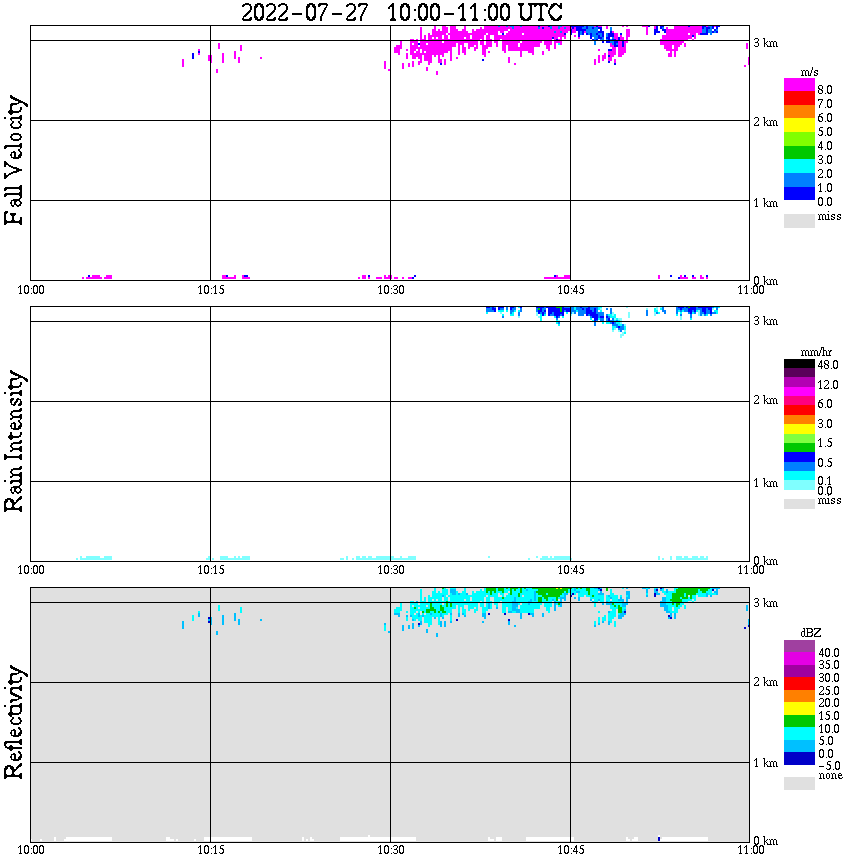Viewport: 850px width, 868px height.
Task: Select the yellow swatch in the Rain Intensity legend
Action: point(799,429)
